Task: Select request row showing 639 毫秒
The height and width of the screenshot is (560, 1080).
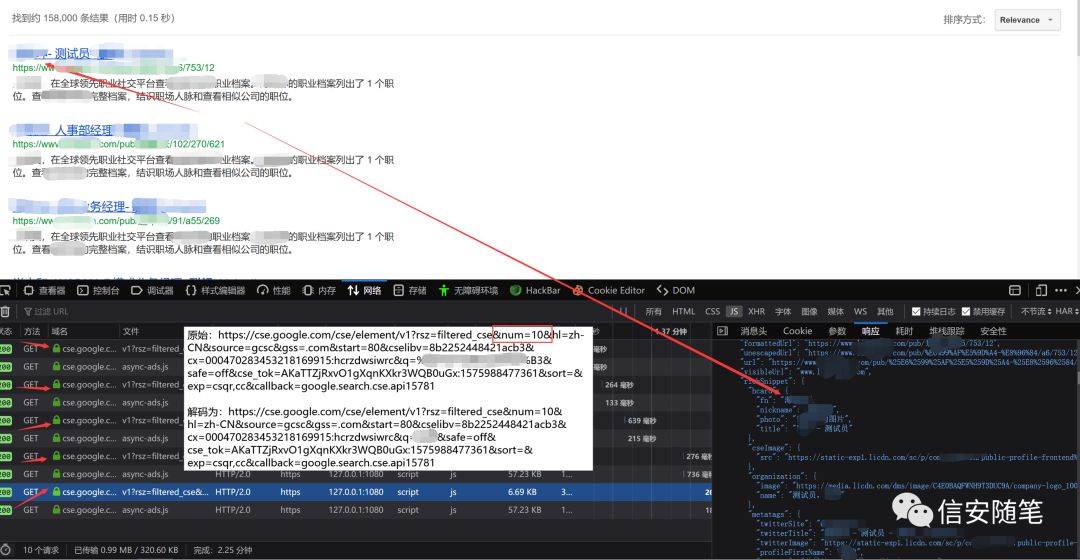Action: coord(356,421)
